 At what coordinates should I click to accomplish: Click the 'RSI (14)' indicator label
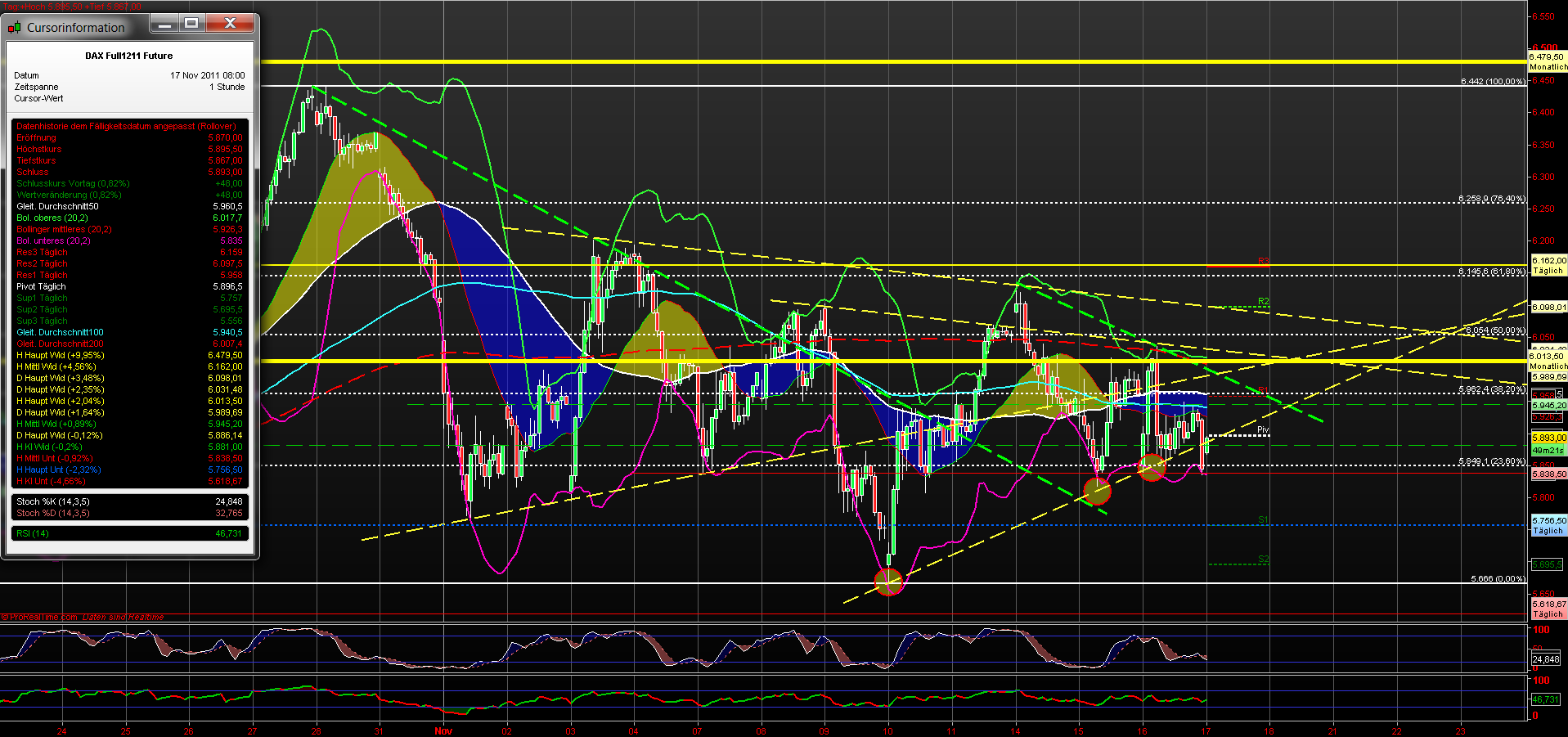[32, 533]
